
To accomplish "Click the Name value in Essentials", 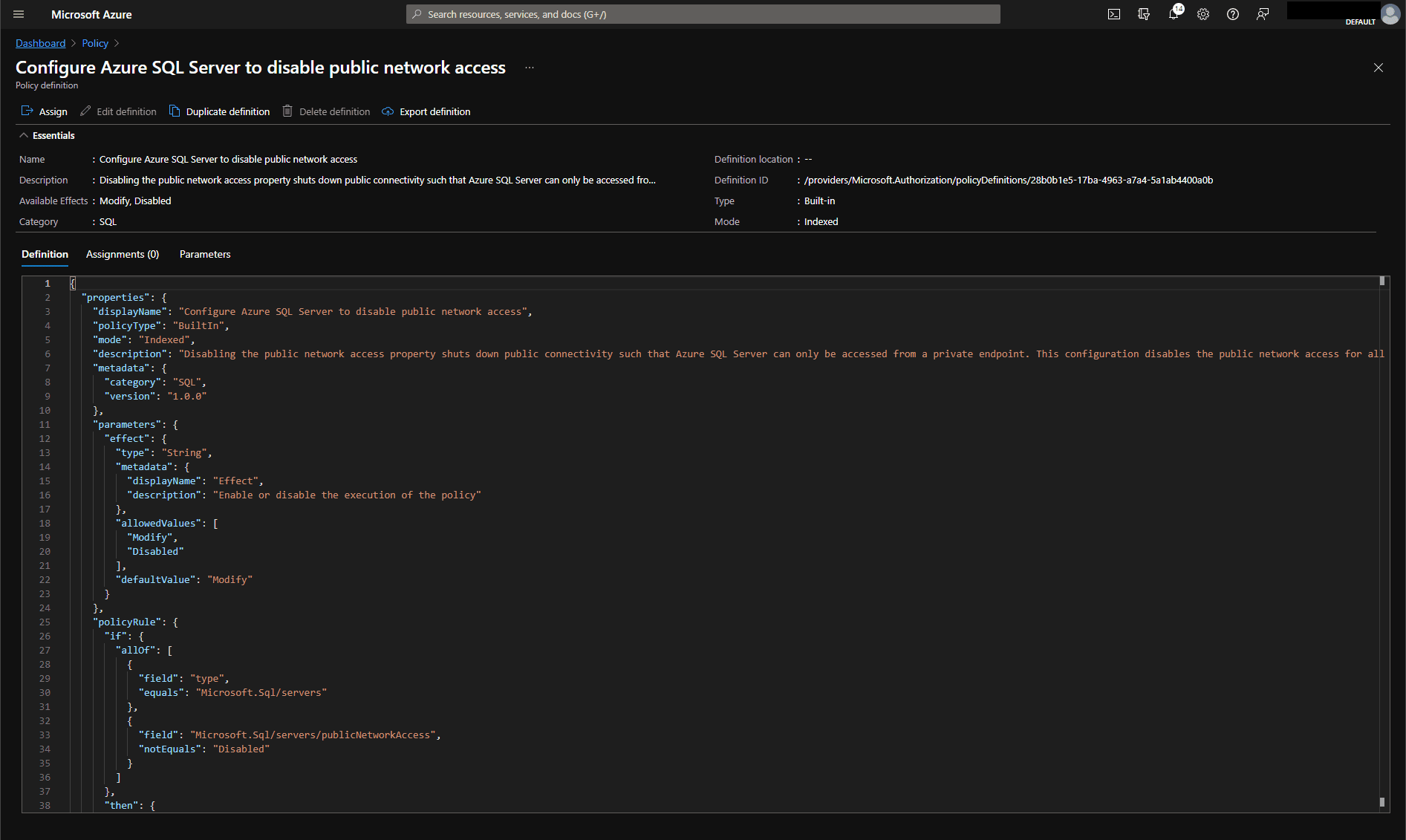I will (x=228, y=159).
